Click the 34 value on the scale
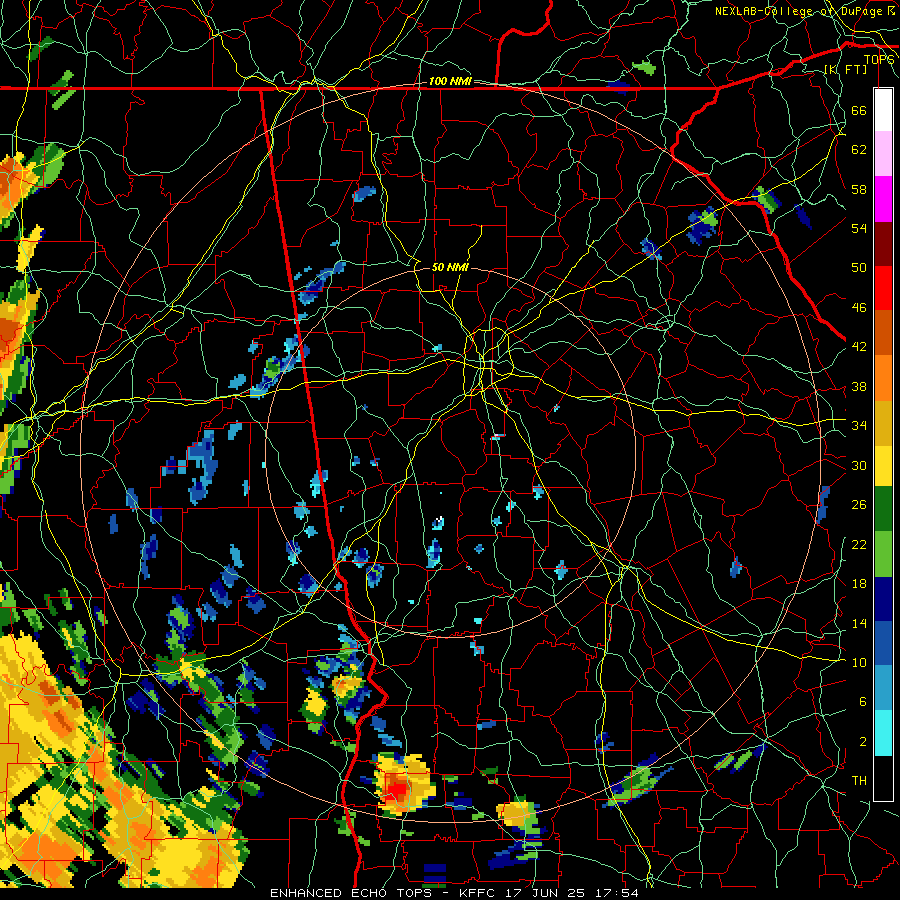Image resolution: width=900 pixels, height=900 pixels. click(x=859, y=425)
